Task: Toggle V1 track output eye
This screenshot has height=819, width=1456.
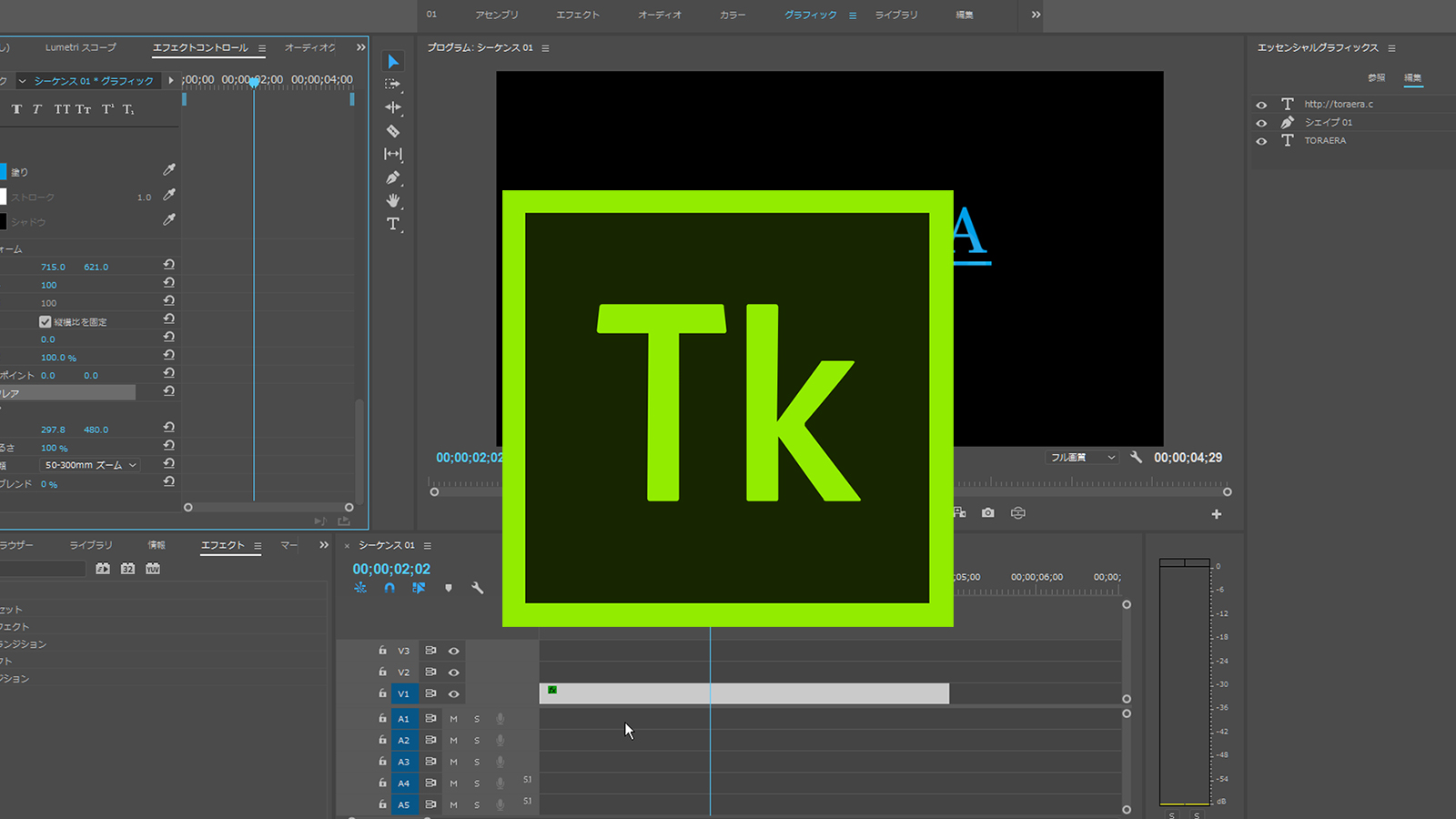Action: [x=454, y=694]
